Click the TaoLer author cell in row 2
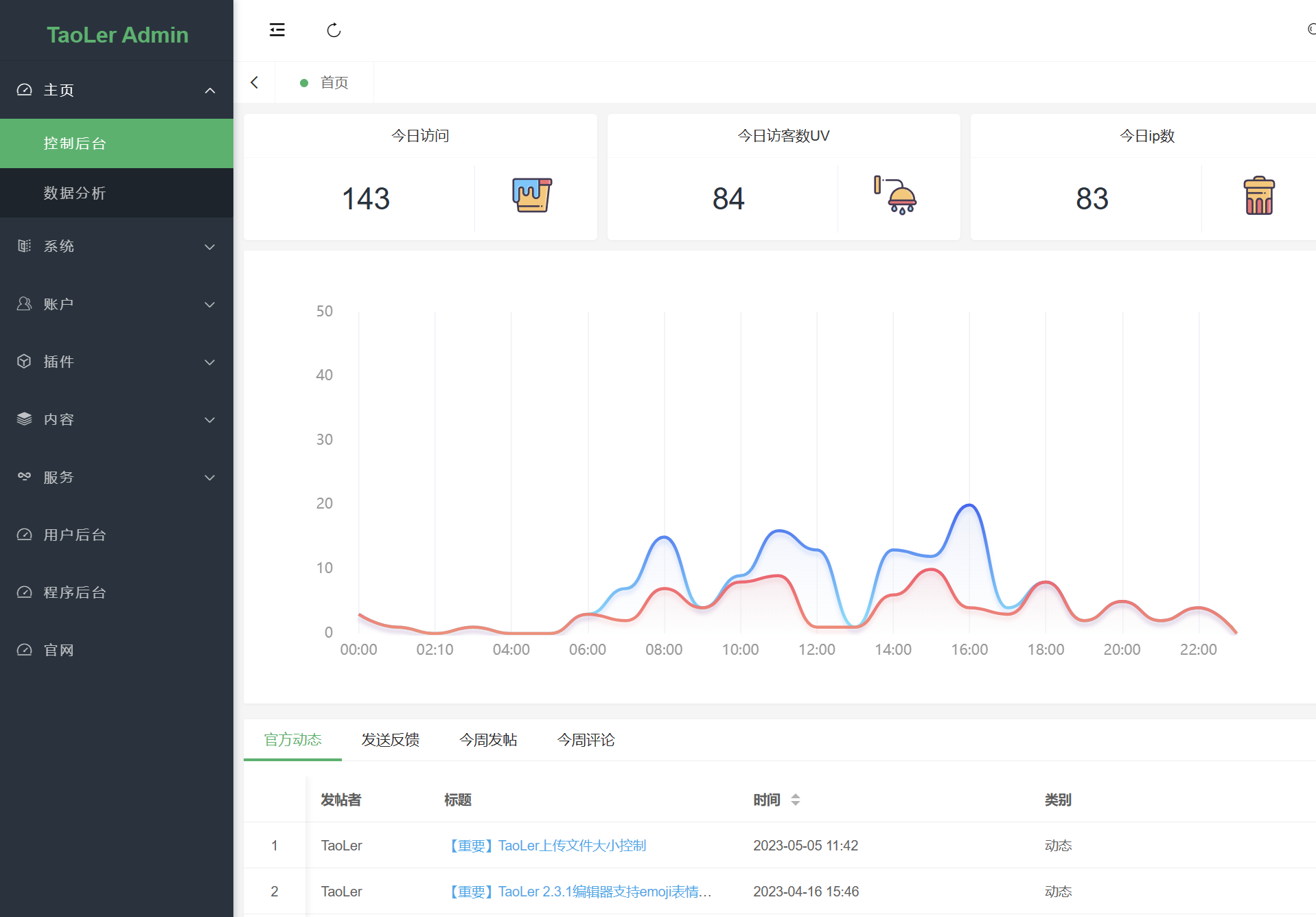 click(341, 892)
